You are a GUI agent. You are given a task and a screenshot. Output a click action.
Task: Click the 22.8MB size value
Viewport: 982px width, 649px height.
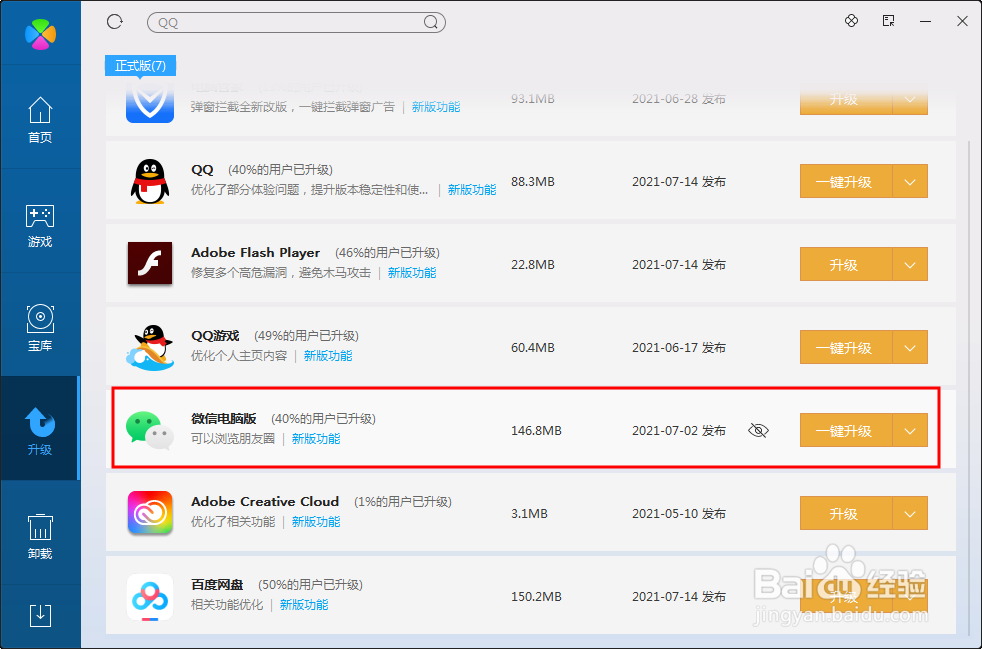coord(533,264)
